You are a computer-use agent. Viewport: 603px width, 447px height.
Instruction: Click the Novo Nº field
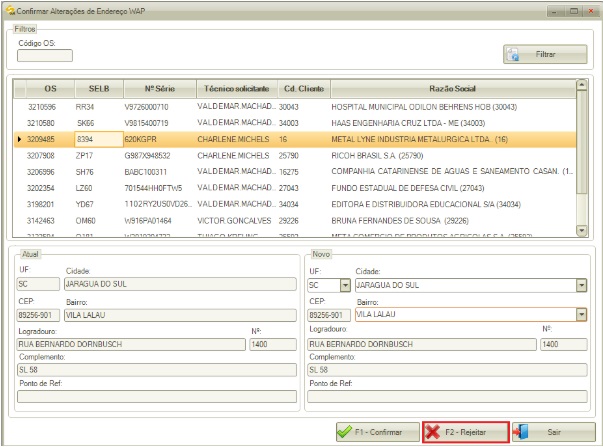[x=563, y=344]
